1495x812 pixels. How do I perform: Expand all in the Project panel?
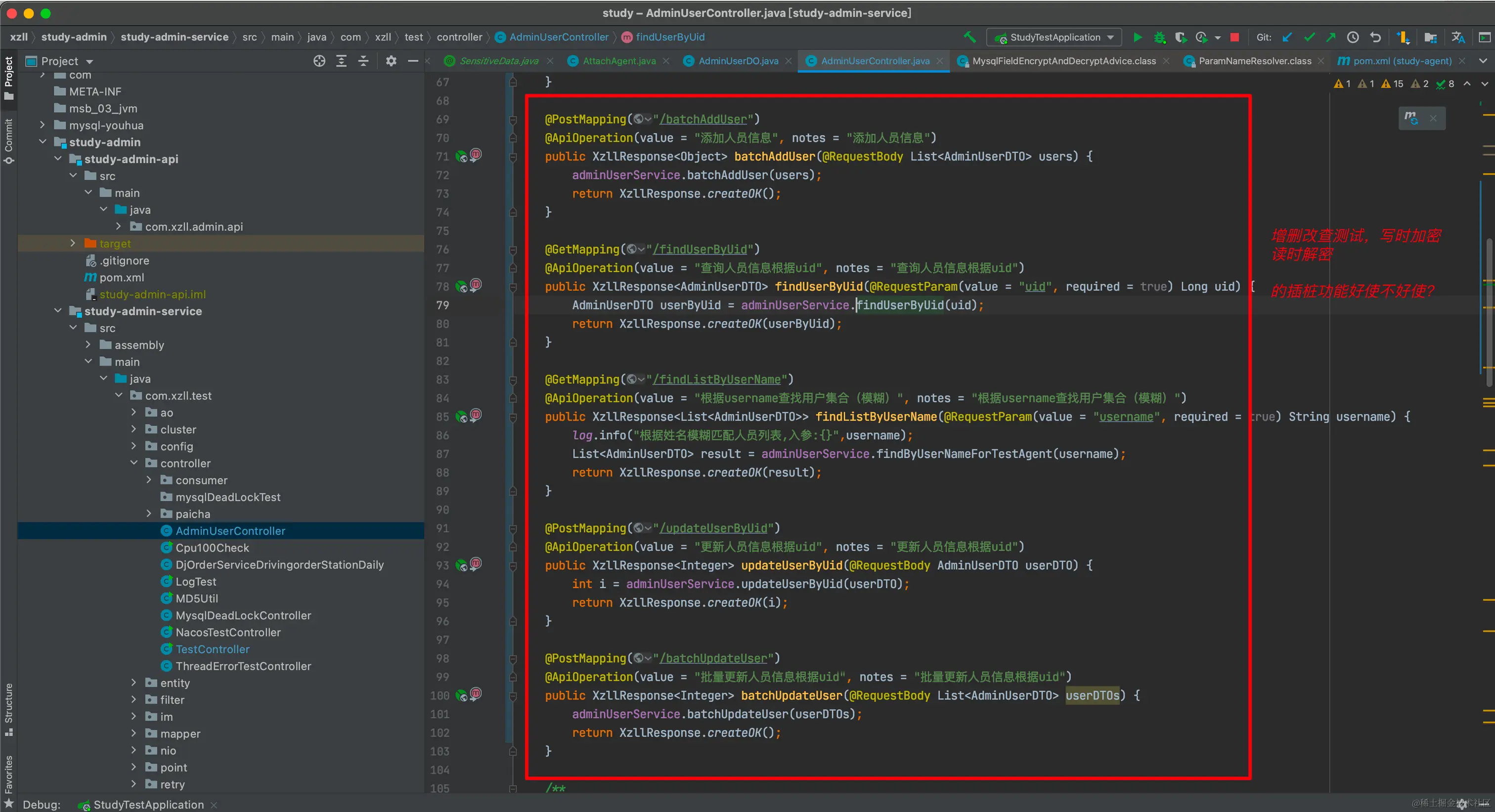tap(341, 61)
